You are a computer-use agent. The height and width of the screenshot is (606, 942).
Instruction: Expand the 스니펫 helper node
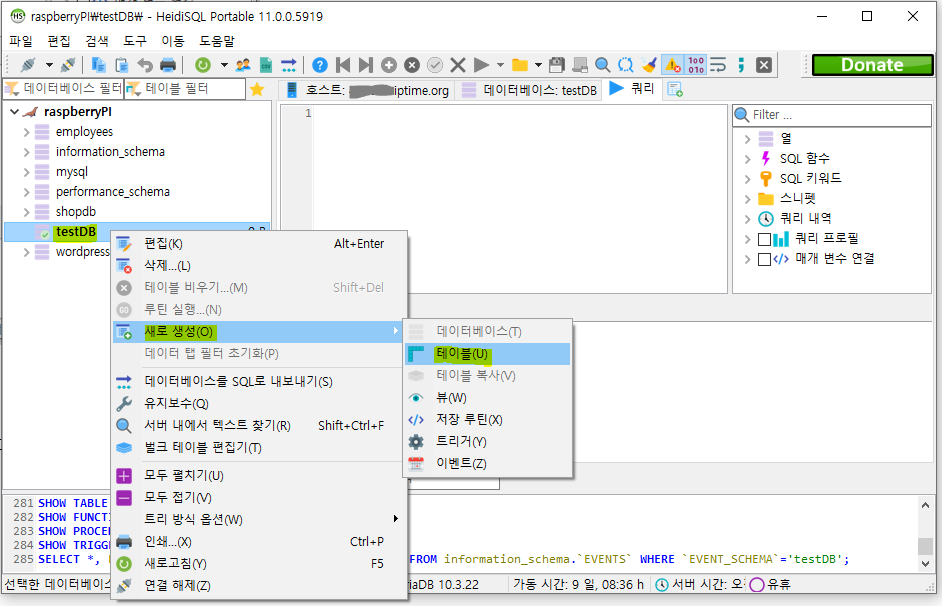pos(747,199)
